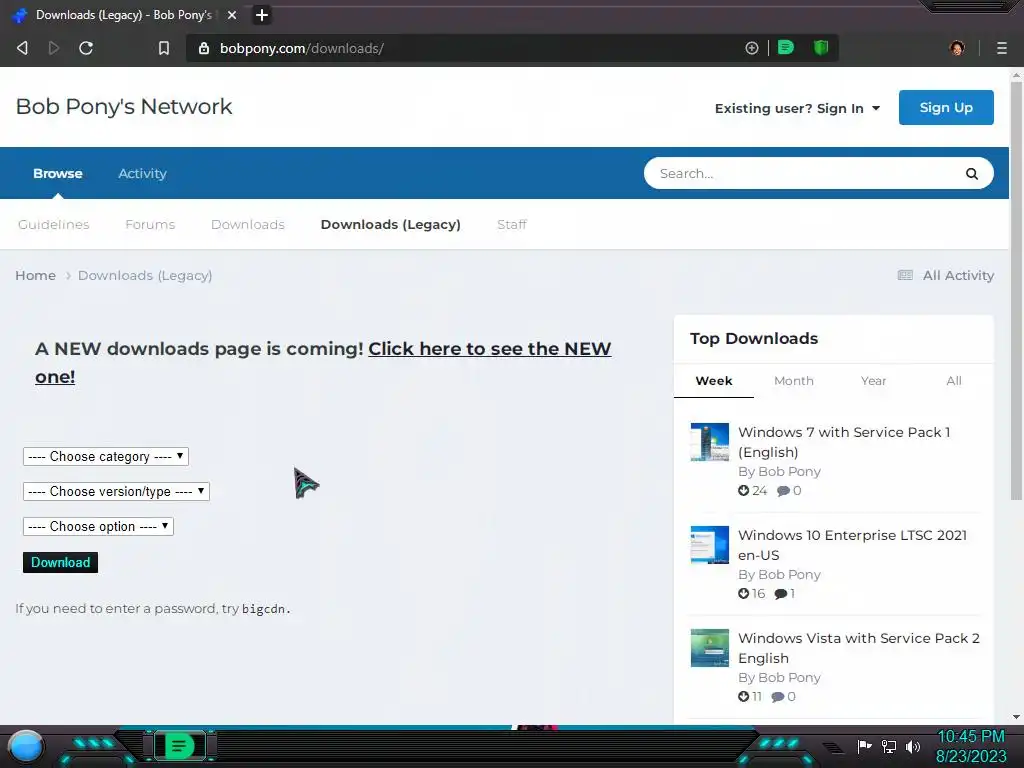The image size is (1024, 768).
Task: Click the padlock site security icon
Action: pos(204,48)
